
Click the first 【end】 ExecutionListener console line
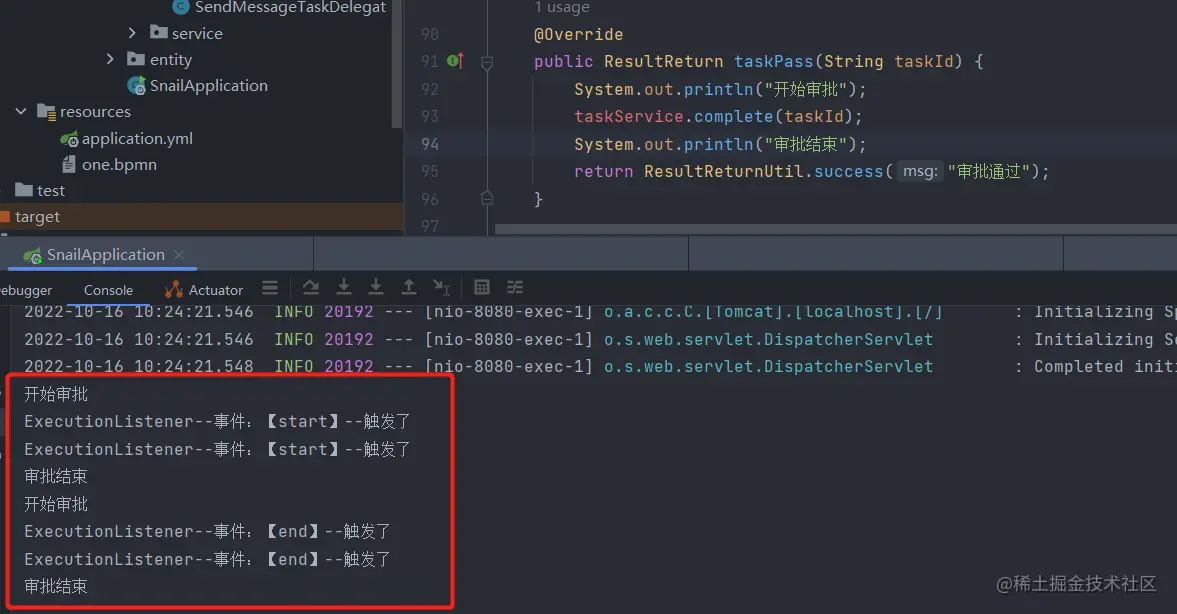[207, 531]
